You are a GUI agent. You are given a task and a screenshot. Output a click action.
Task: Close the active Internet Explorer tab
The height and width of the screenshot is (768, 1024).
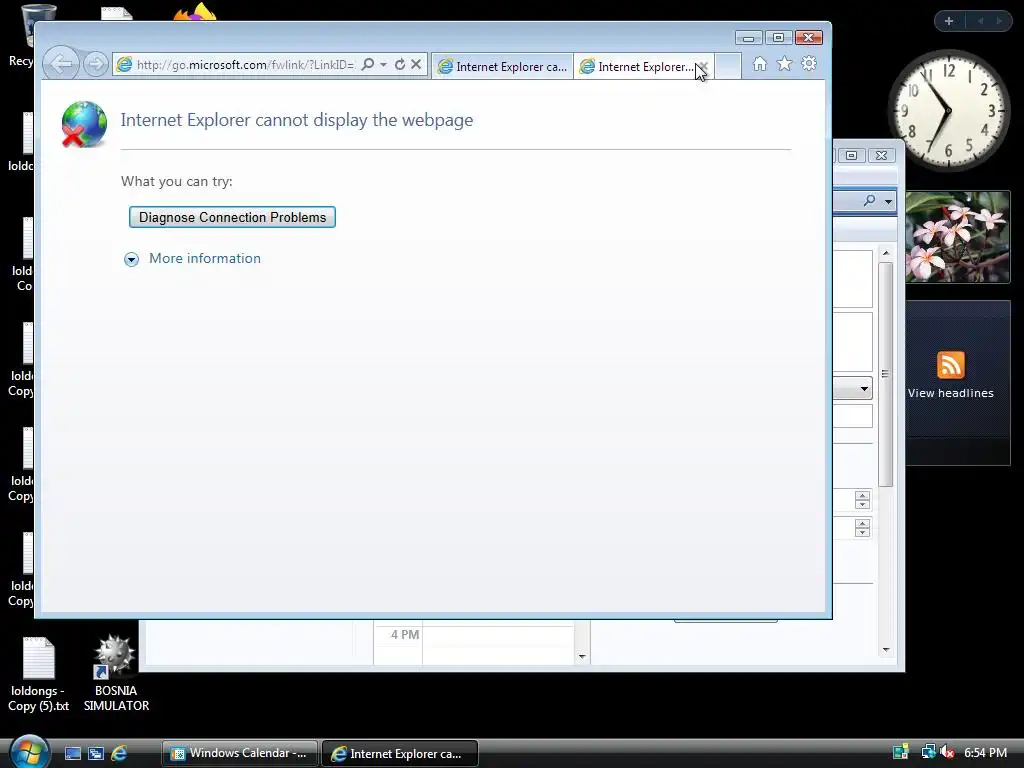pos(703,67)
